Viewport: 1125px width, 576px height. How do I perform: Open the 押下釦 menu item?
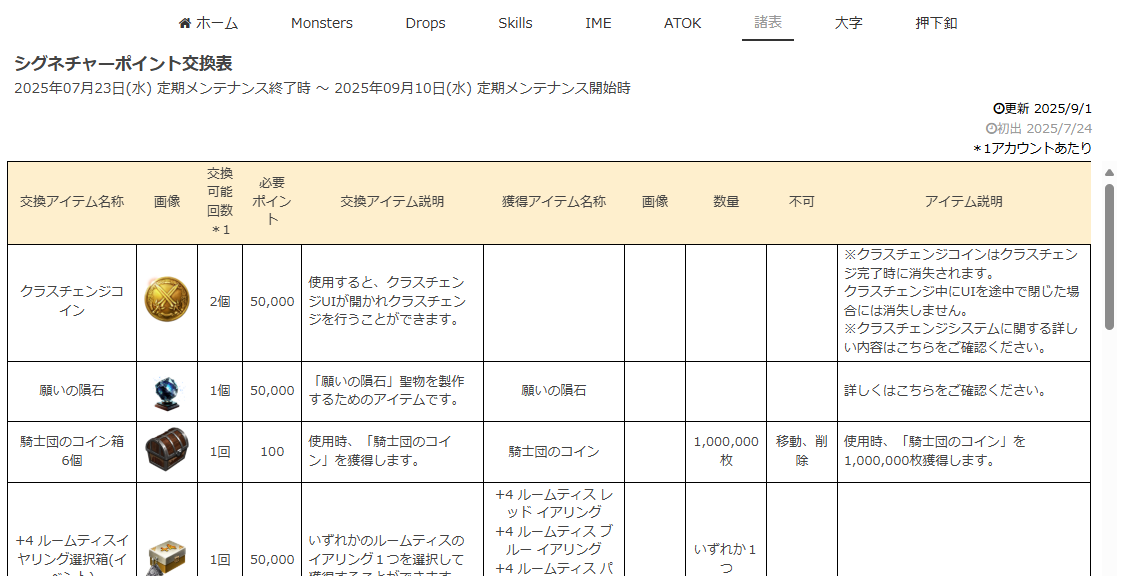pyautogui.click(x=936, y=23)
